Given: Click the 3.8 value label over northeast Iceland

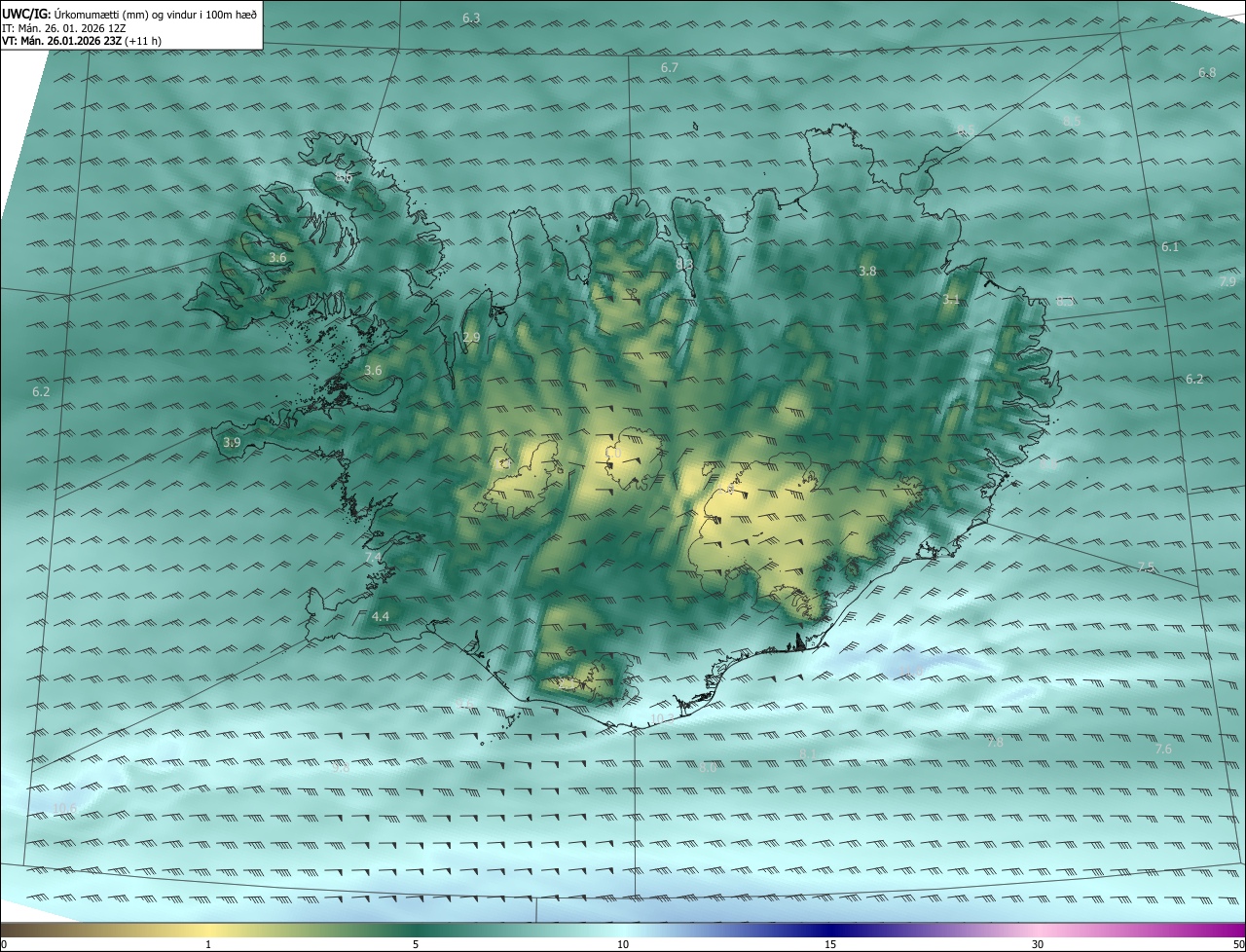Looking at the screenshot, I should (x=867, y=272).
